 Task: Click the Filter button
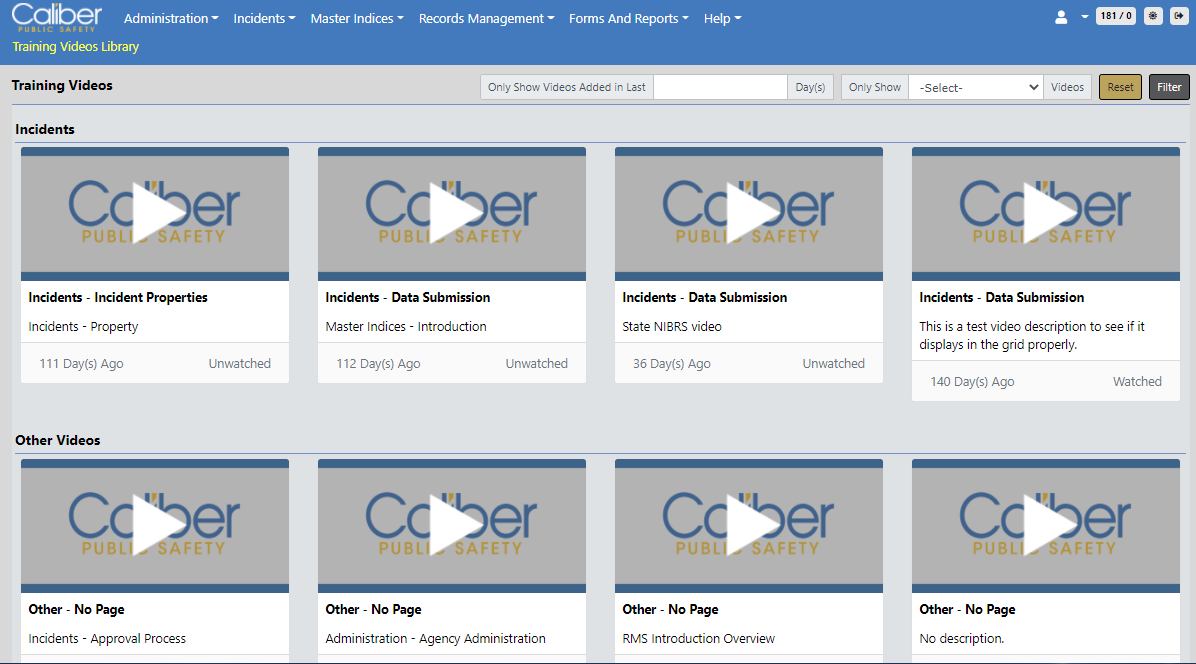click(1169, 88)
